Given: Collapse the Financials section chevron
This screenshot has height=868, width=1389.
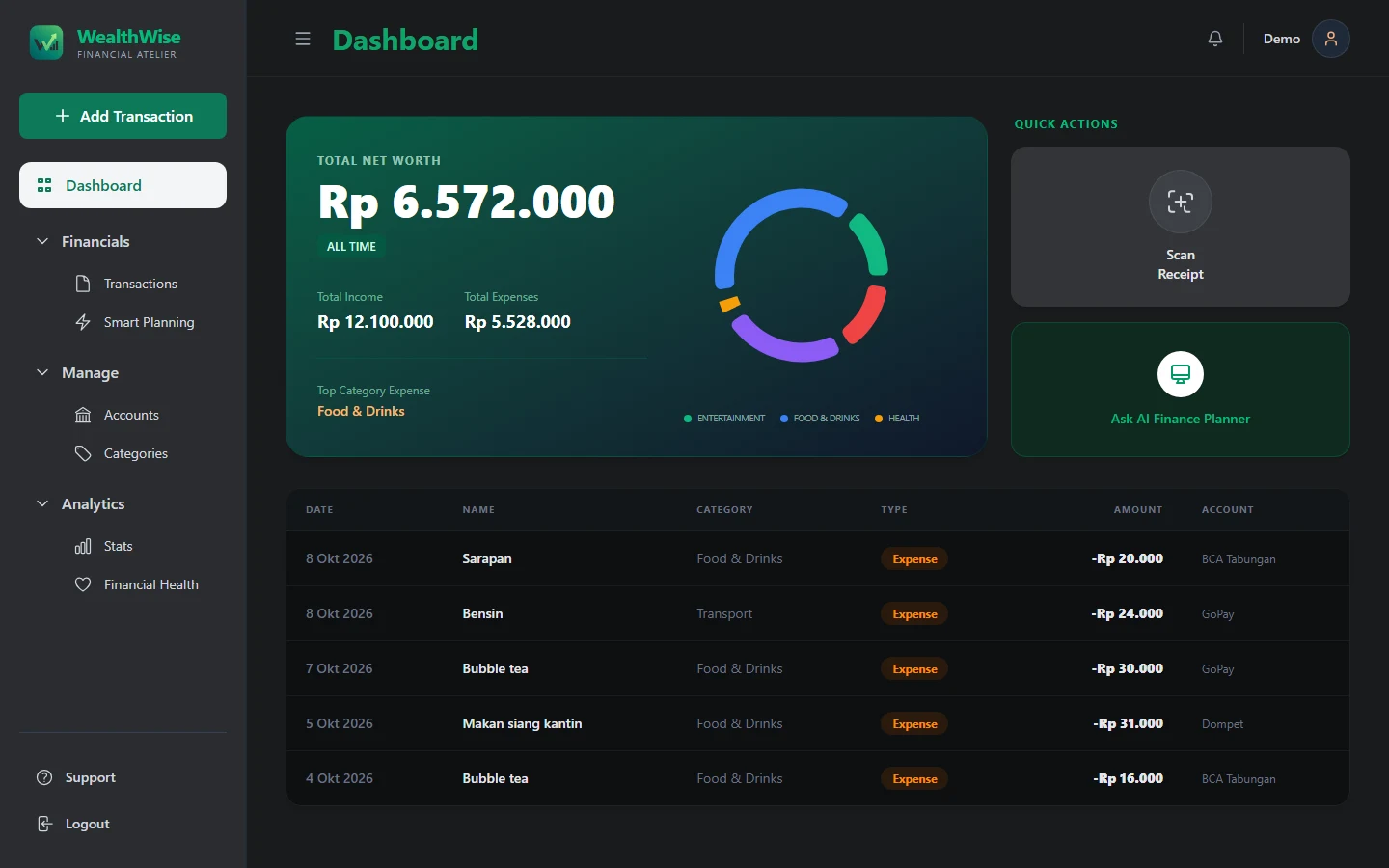Looking at the screenshot, I should point(42,241).
